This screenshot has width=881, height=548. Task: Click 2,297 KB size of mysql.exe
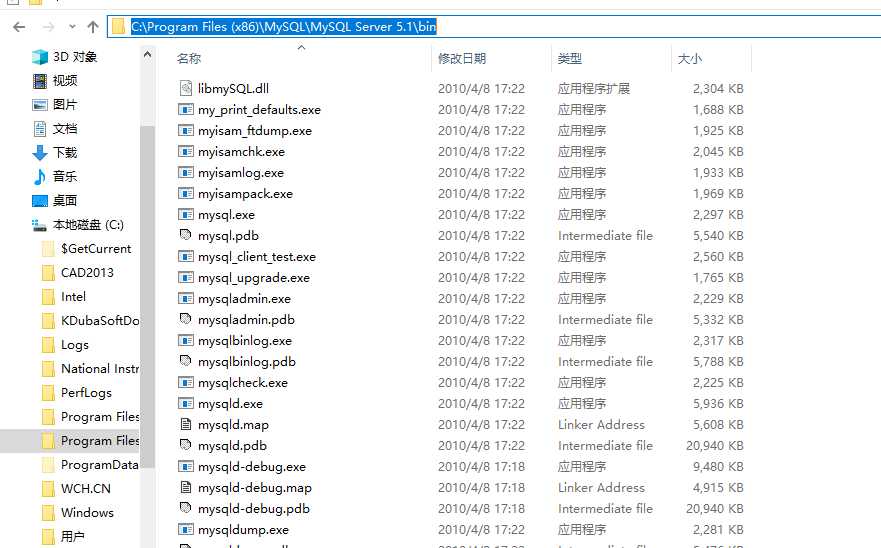[x=718, y=215]
